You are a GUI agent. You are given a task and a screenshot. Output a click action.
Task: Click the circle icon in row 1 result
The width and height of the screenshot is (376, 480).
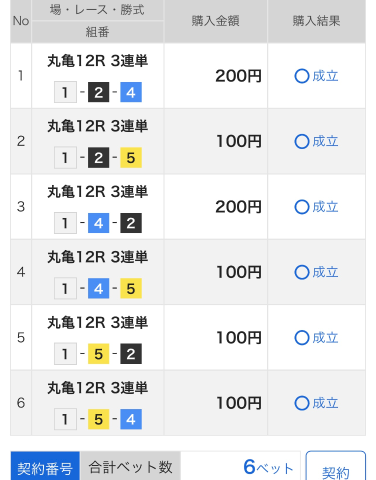click(302, 76)
